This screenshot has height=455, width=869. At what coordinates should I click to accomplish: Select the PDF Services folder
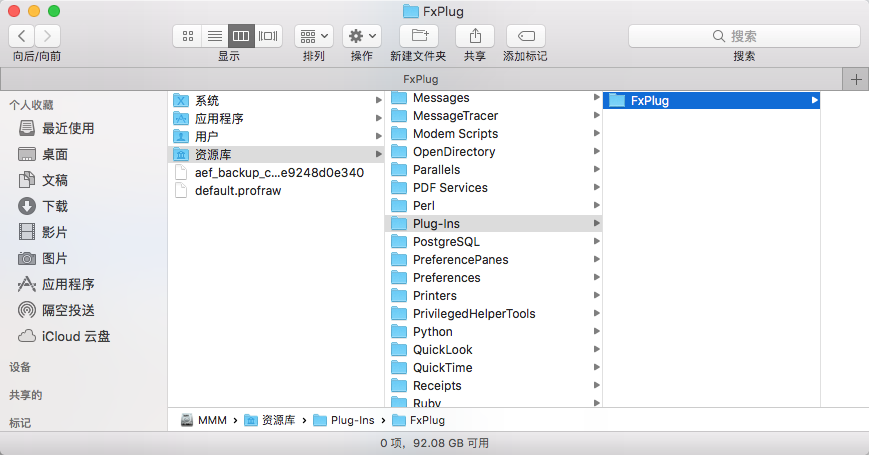[493, 188]
